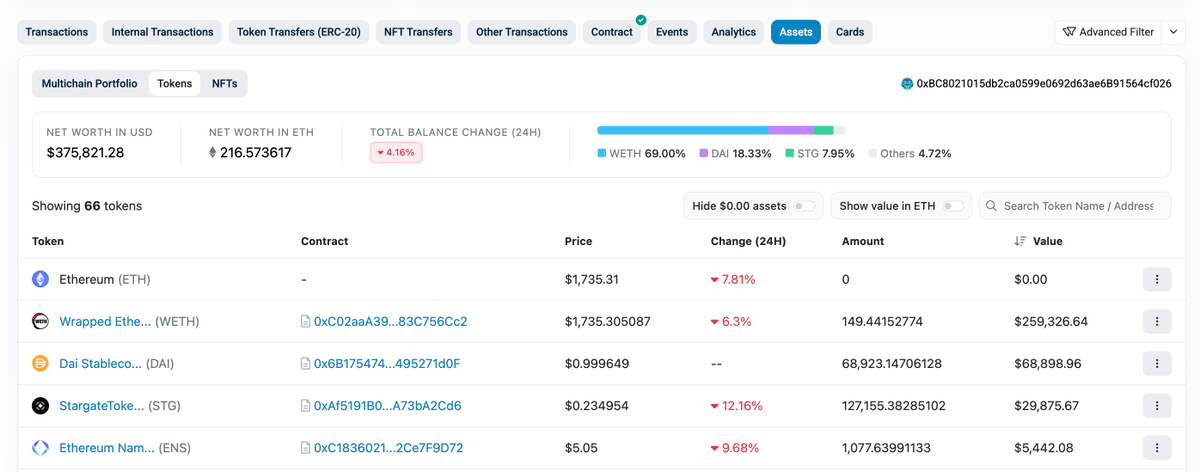The height and width of the screenshot is (472, 1200).
Task: Click the document icon beside DAI contract
Action: tap(306, 364)
